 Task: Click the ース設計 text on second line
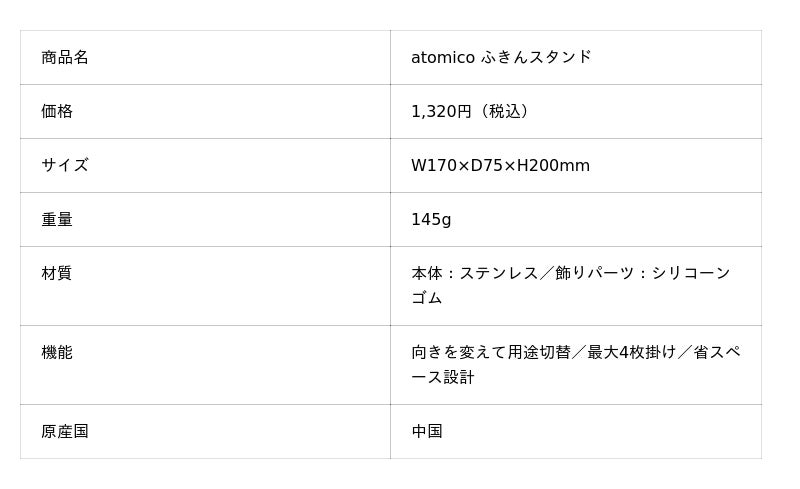443,377
